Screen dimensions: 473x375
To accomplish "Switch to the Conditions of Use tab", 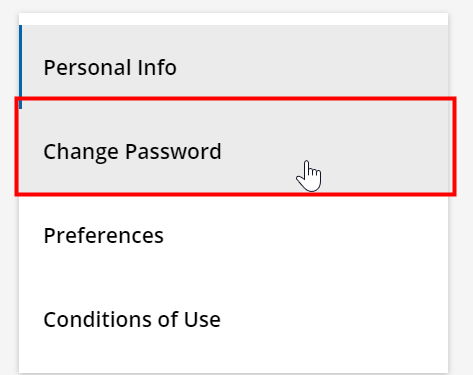I will tap(234, 319).
